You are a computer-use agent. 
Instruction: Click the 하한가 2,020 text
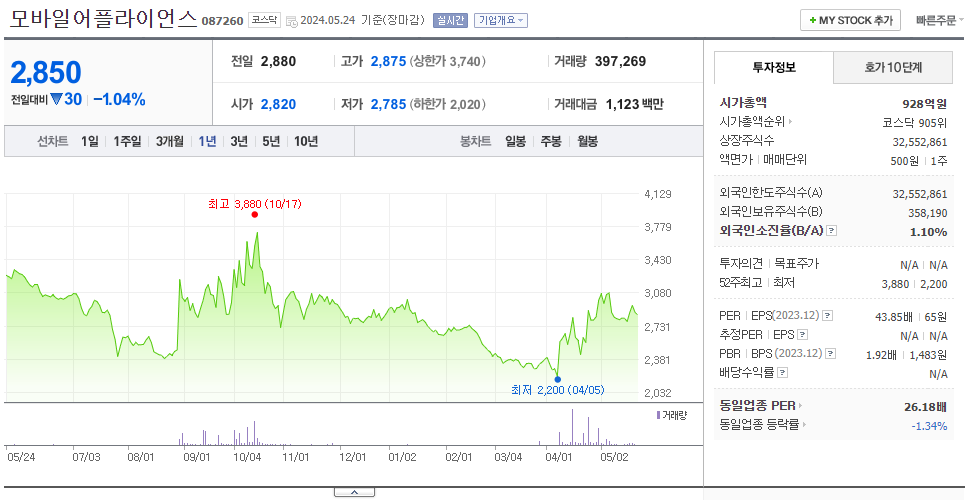448,104
